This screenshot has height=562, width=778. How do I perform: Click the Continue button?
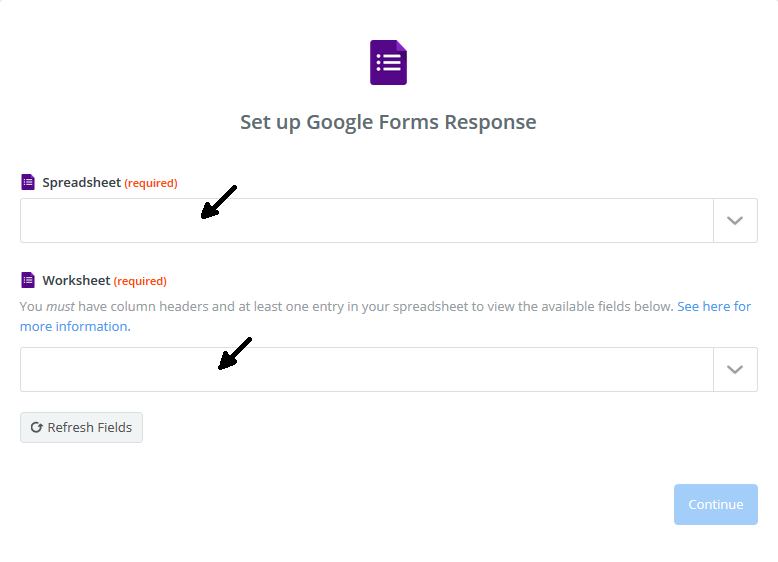715,504
